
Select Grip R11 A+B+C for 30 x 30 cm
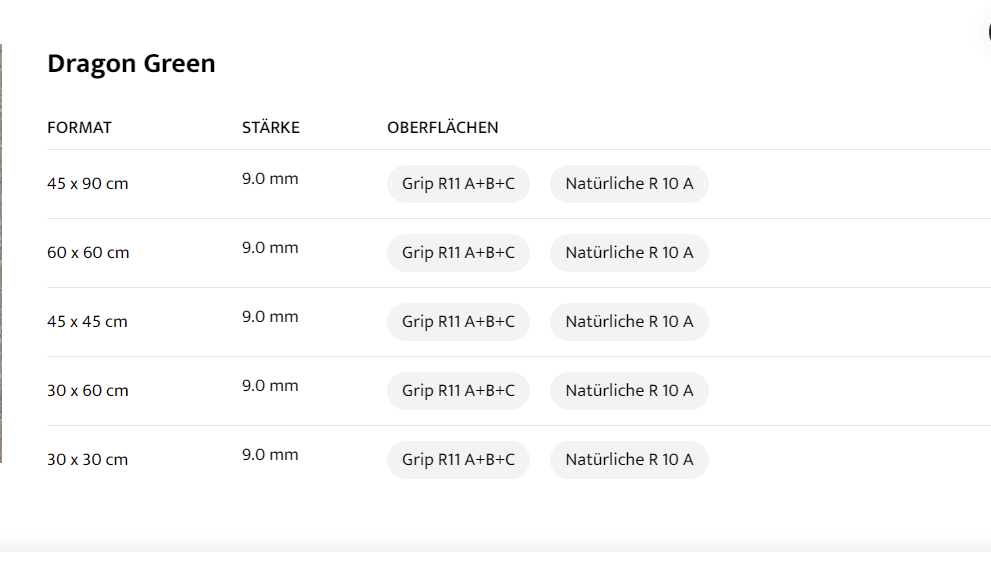click(458, 460)
